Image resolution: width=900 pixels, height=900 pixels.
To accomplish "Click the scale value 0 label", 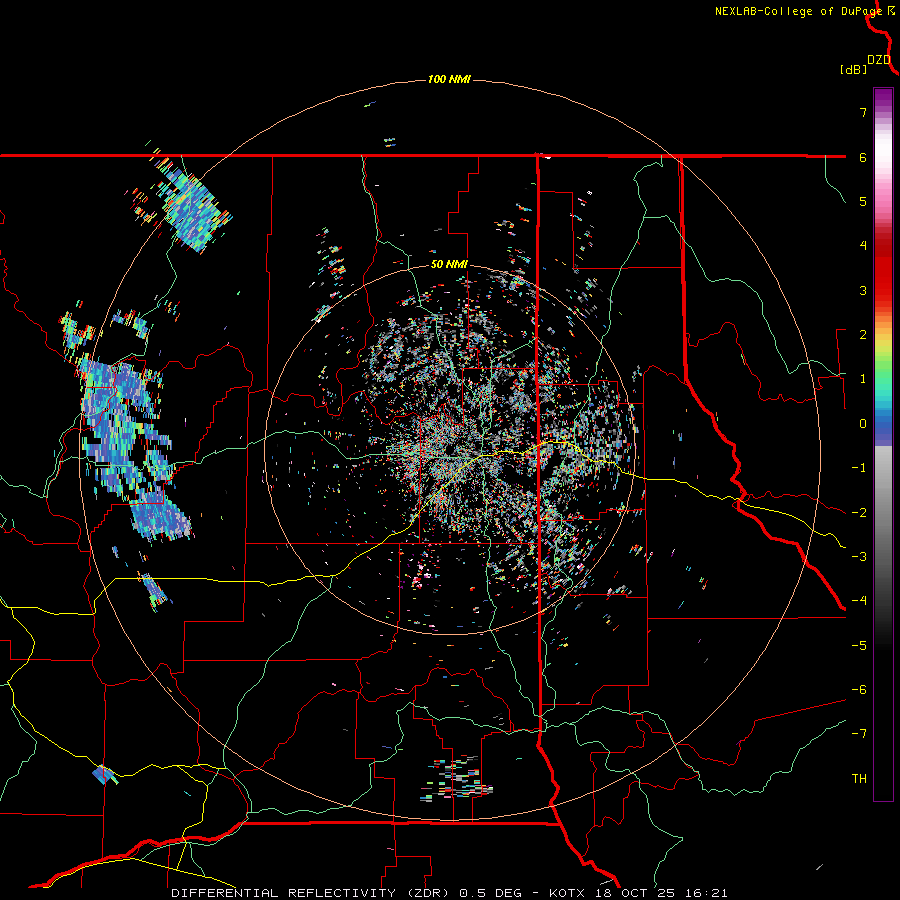I will pos(863,424).
